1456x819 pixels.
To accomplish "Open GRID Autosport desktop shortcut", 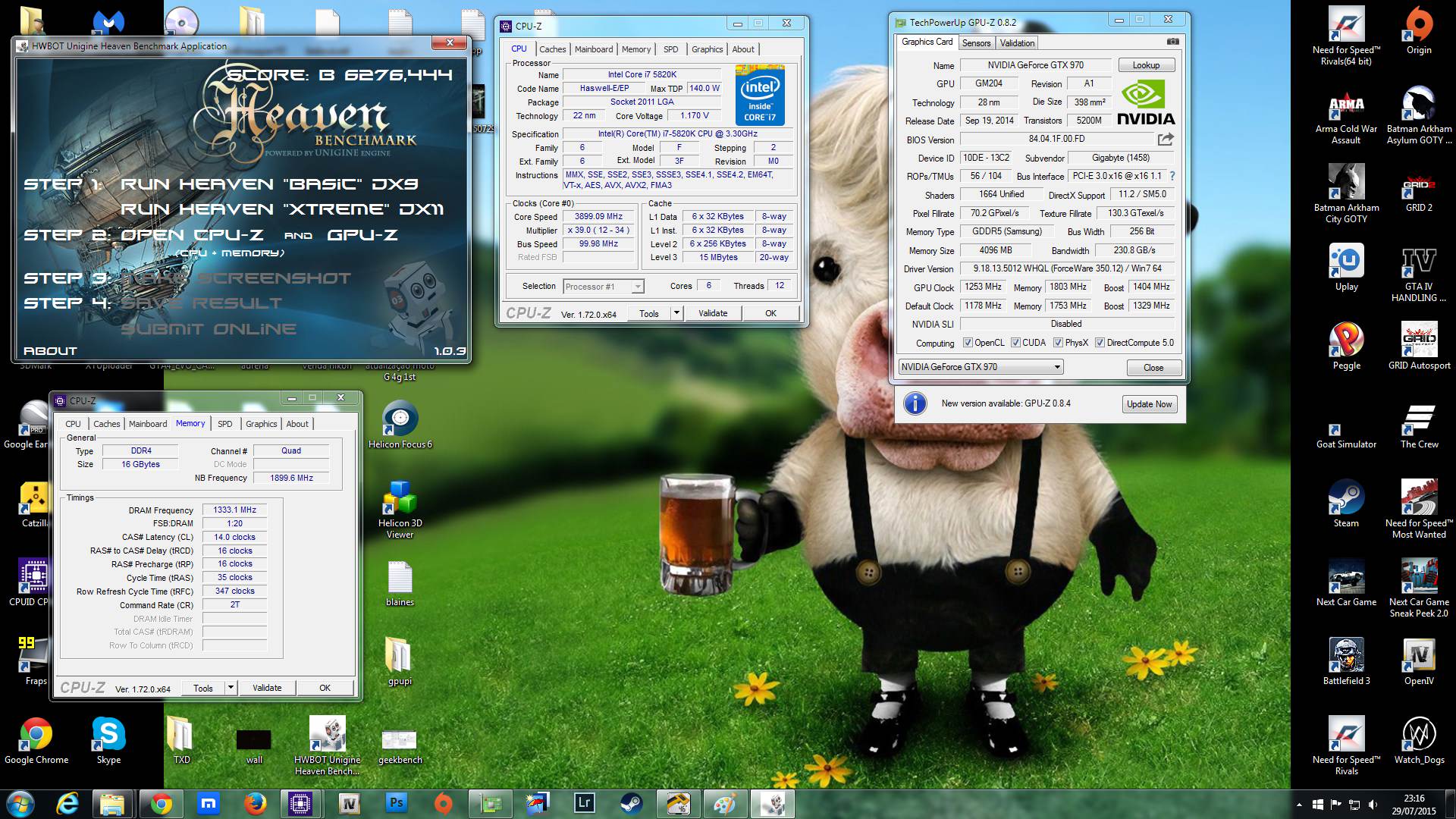I will click(1419, 347).
